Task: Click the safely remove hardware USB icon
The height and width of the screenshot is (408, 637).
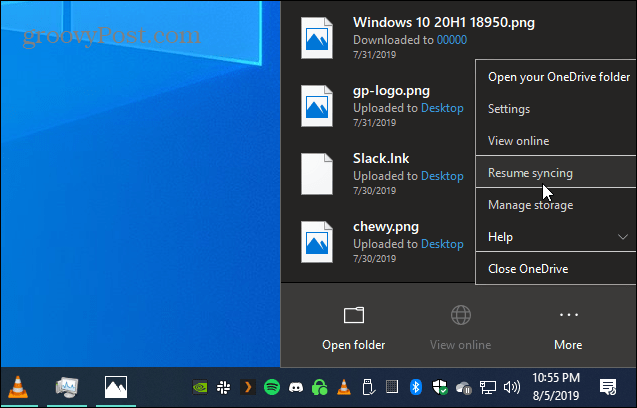Action: pyautogui.click(x=368, y=387)
